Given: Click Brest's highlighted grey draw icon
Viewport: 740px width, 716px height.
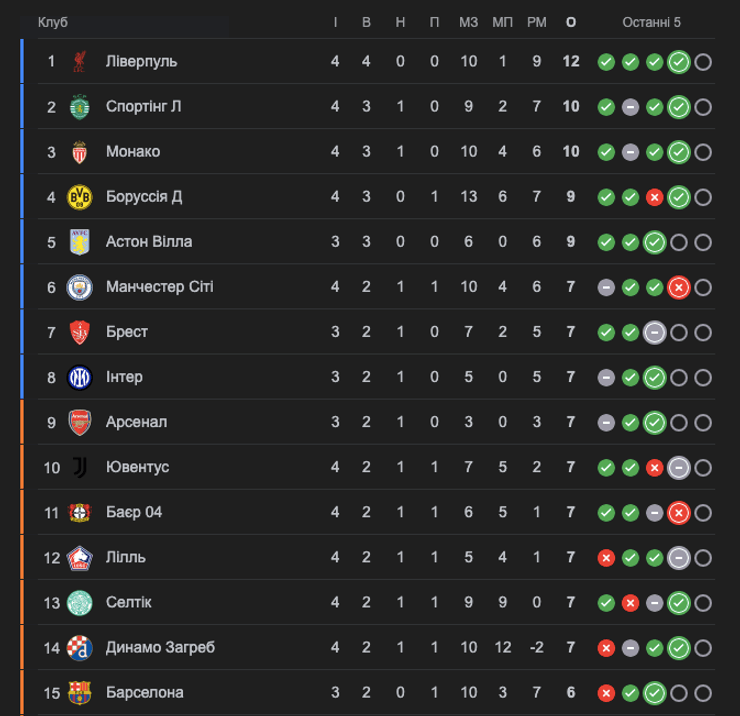Looking at the screenshot, I should pyautogui.click(x=654, y=332).
